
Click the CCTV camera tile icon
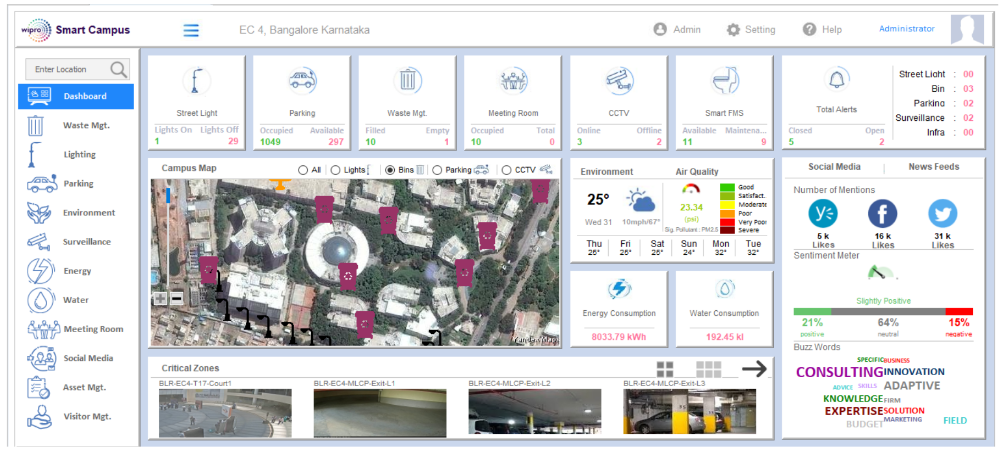click(x=618, y=81)
